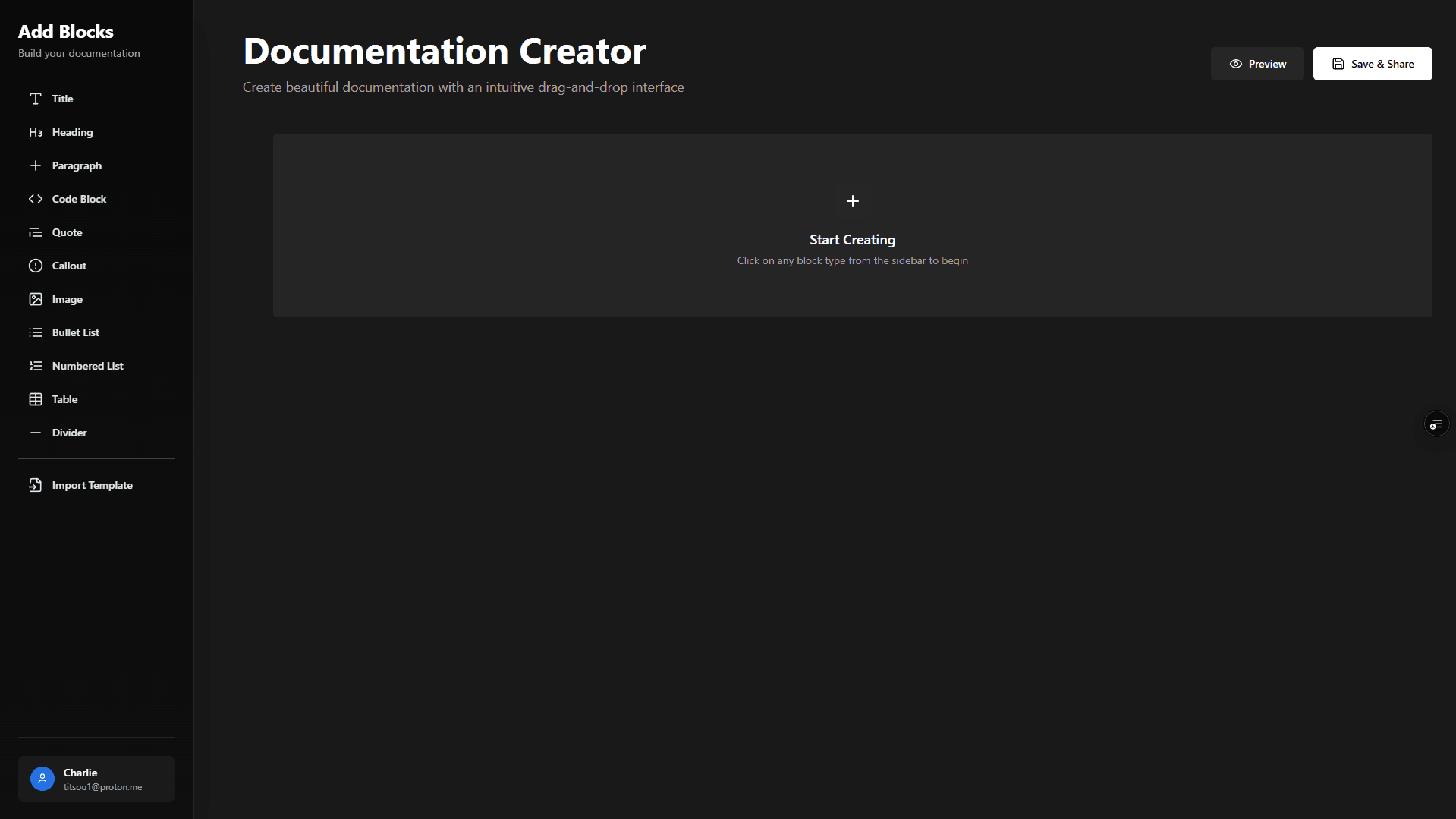Viewport: 1456px width, 819px height.
Task: Insert a Numbered List block
Action: pos(36,366)
